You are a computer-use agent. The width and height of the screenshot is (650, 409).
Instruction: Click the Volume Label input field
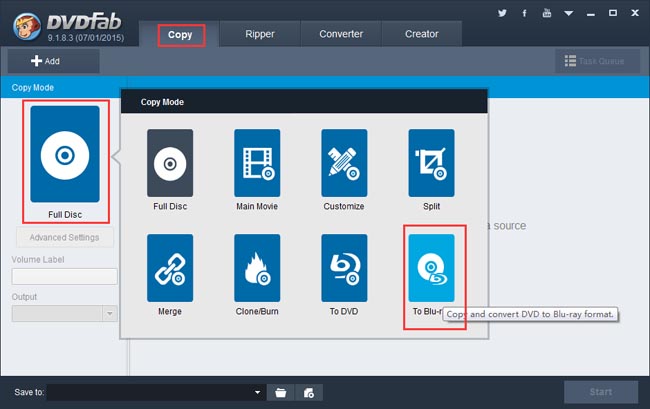tap(65, 276)
